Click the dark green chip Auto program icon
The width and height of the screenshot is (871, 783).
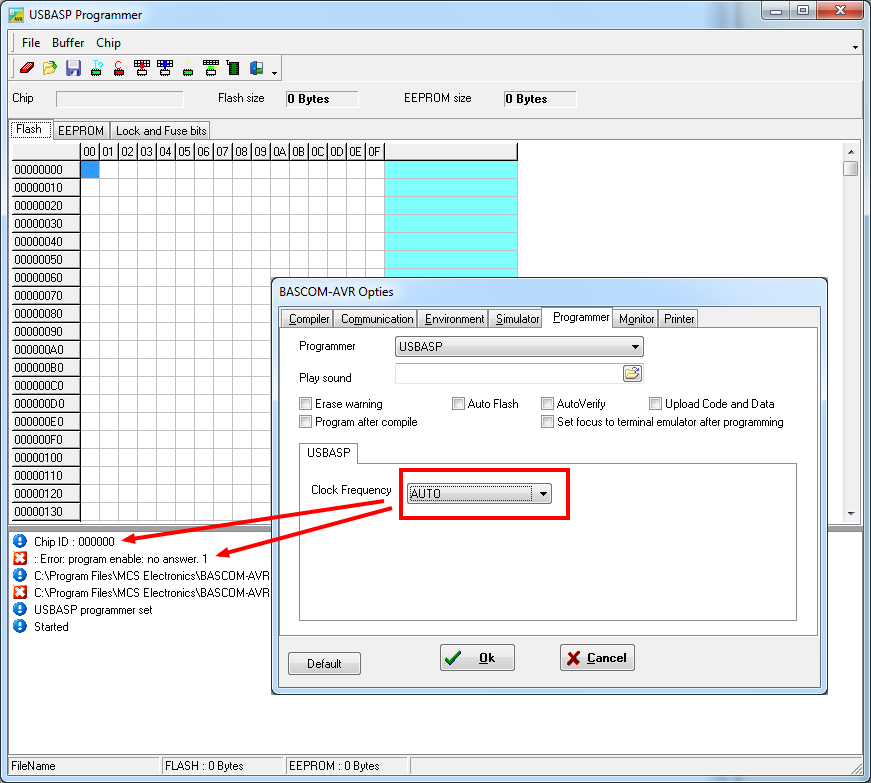234,68
